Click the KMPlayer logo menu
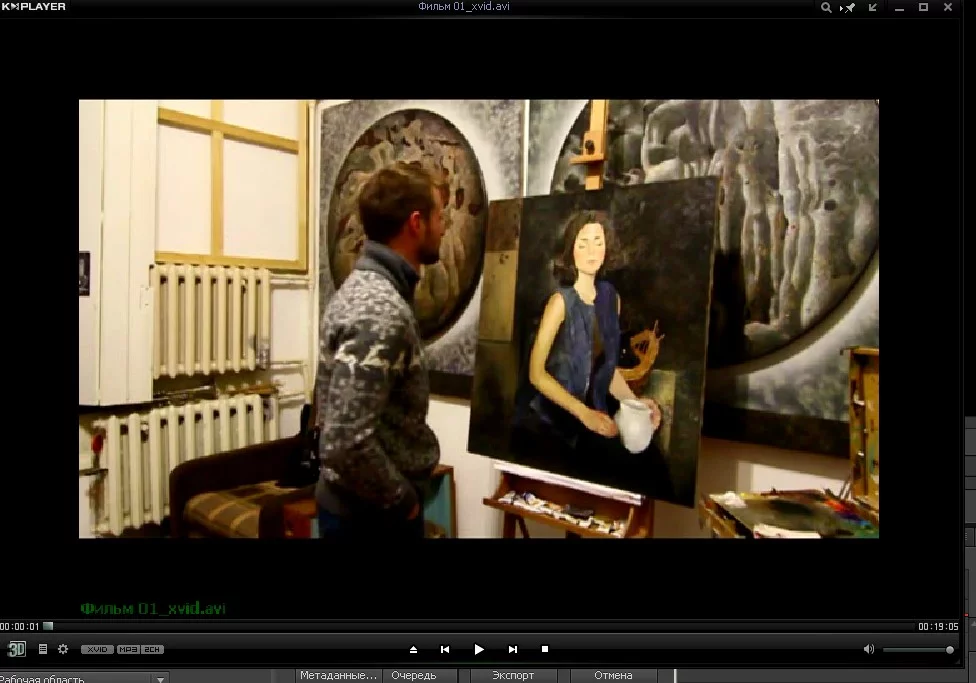 tap(34, 6)
